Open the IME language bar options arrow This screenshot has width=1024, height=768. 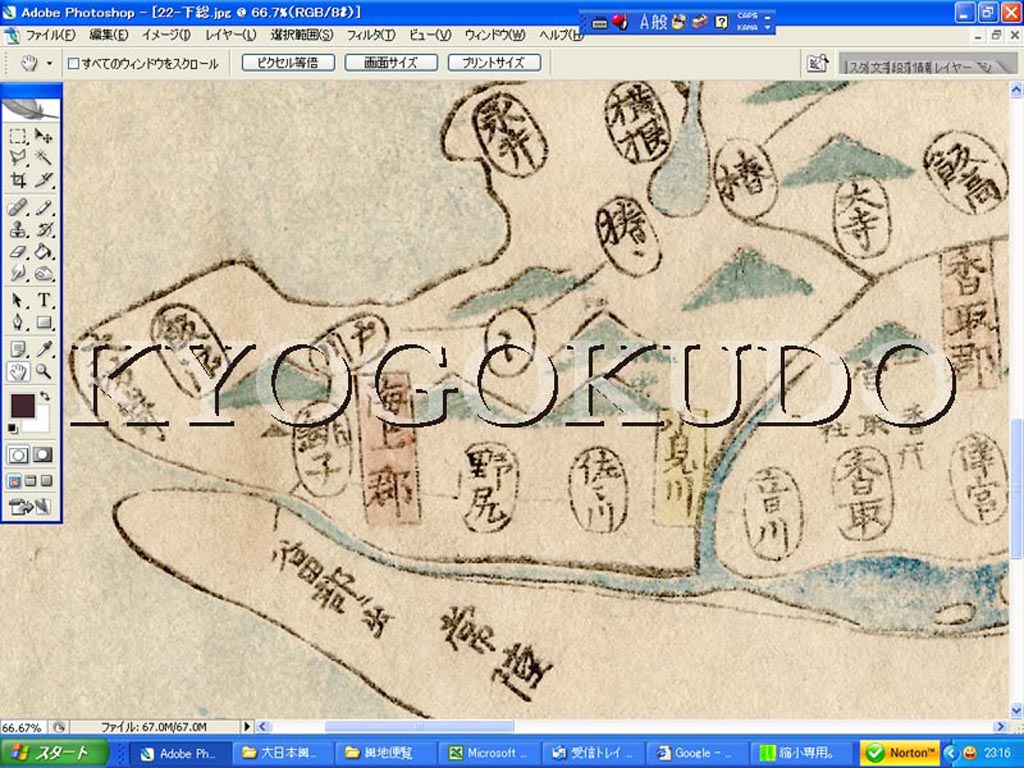pyautogui.click(x=768, y=27)
